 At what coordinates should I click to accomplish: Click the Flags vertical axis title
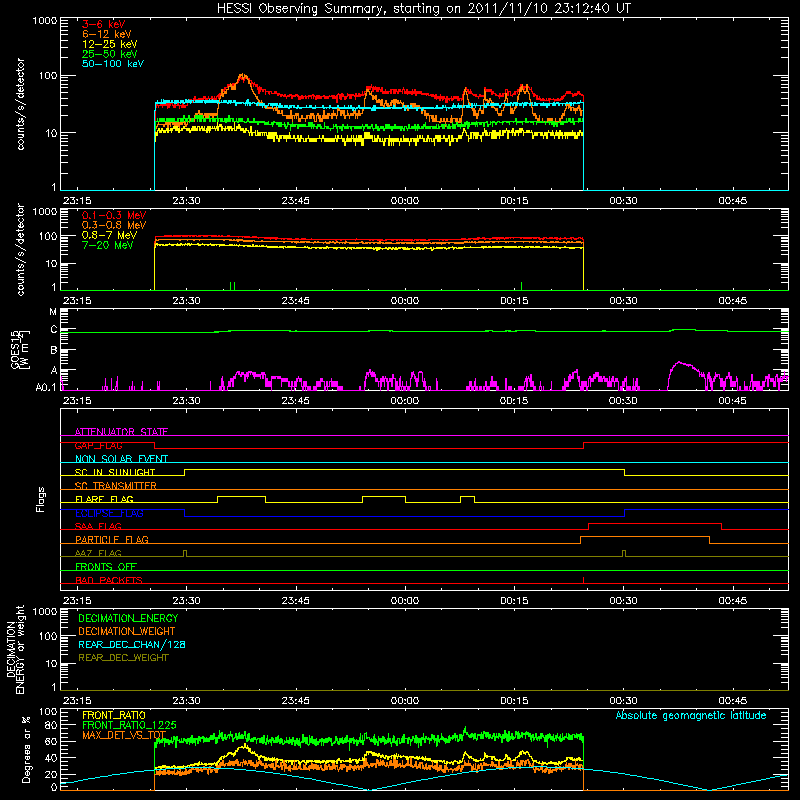(x=40, y=499)
